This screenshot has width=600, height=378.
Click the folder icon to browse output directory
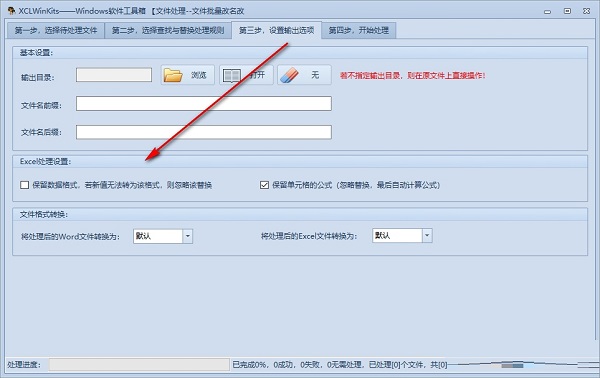click(x=173, y=75)
